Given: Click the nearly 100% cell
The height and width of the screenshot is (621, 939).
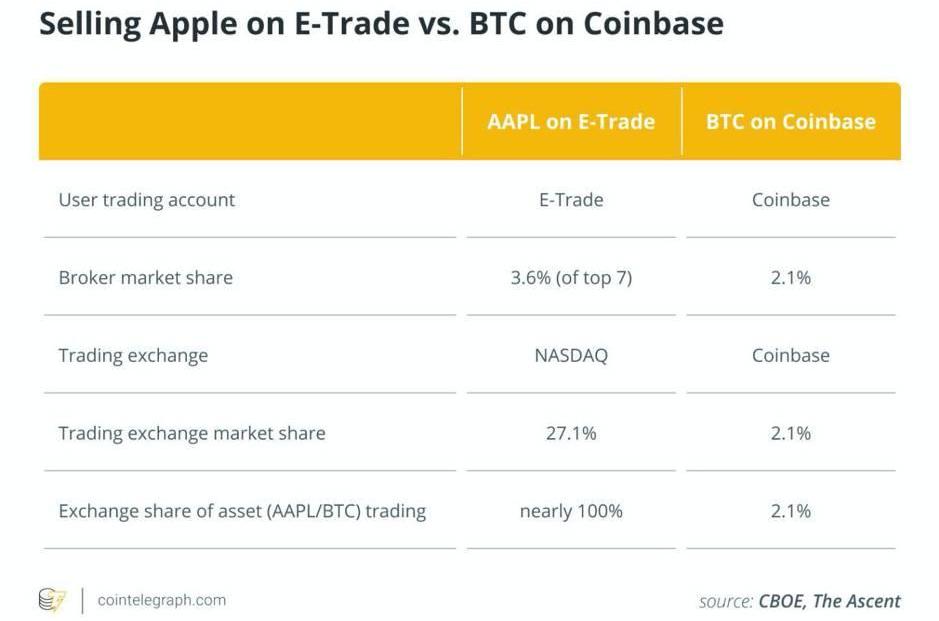Looking at the screenshot, I should 571,512.
